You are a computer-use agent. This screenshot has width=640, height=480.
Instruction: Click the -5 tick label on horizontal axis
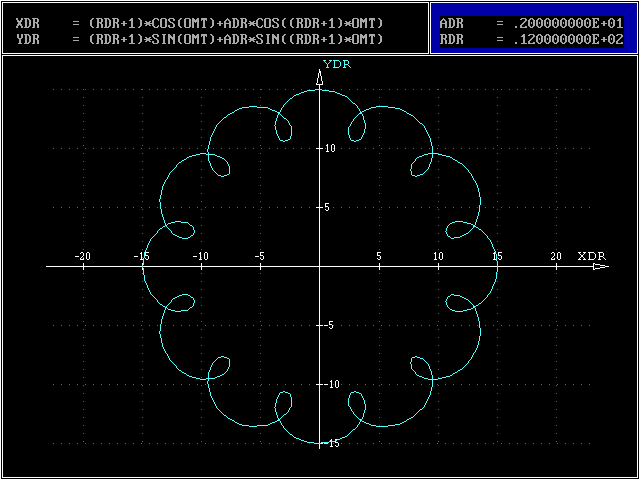[x=259, y=256]
